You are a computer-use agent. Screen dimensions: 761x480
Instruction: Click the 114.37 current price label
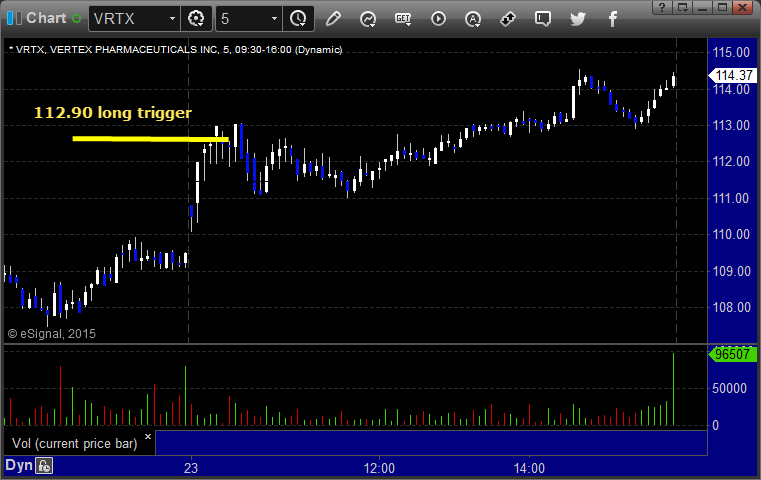coord(733,75)
